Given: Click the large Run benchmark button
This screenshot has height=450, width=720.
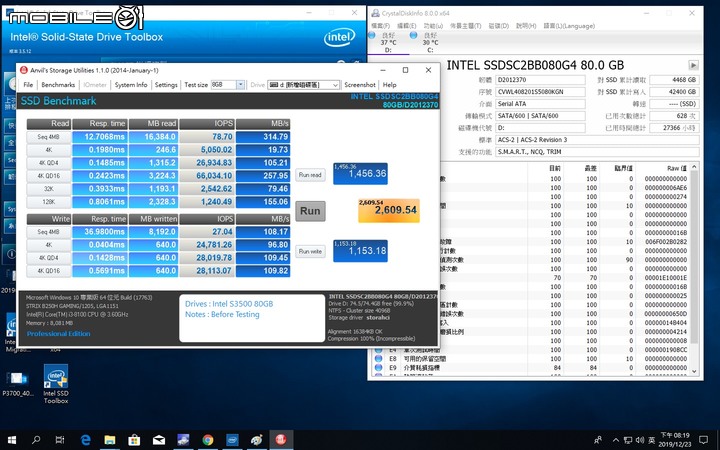Looking at the screenshot, I should 310,211.
